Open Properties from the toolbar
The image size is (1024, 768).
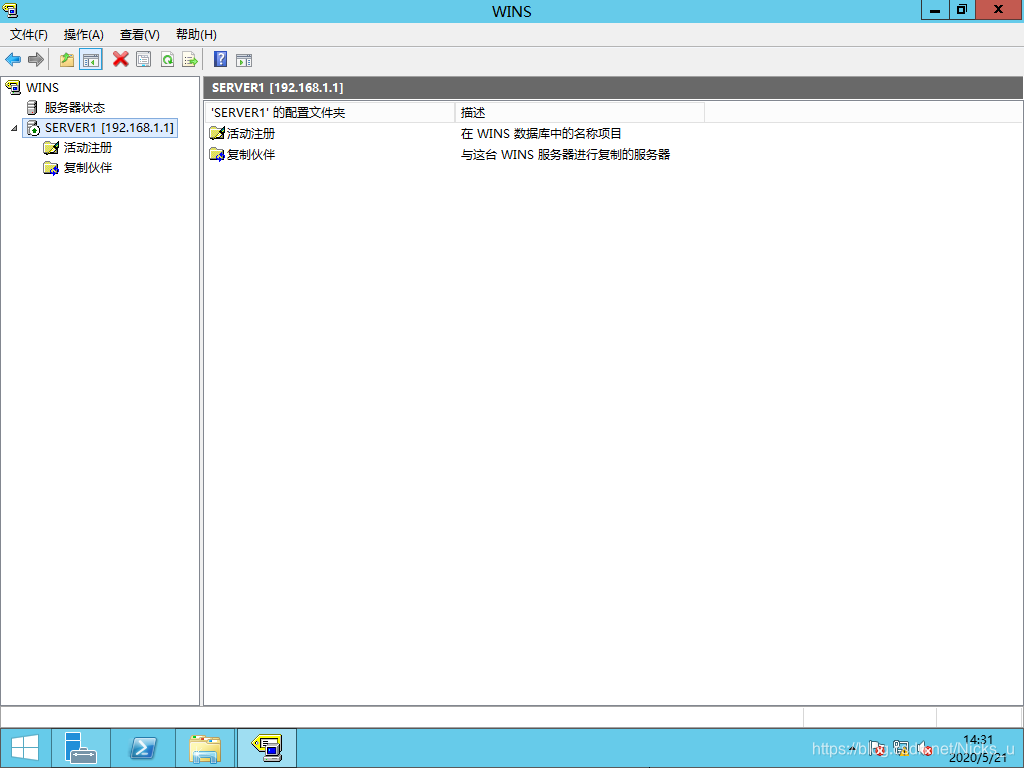[144, 60]
